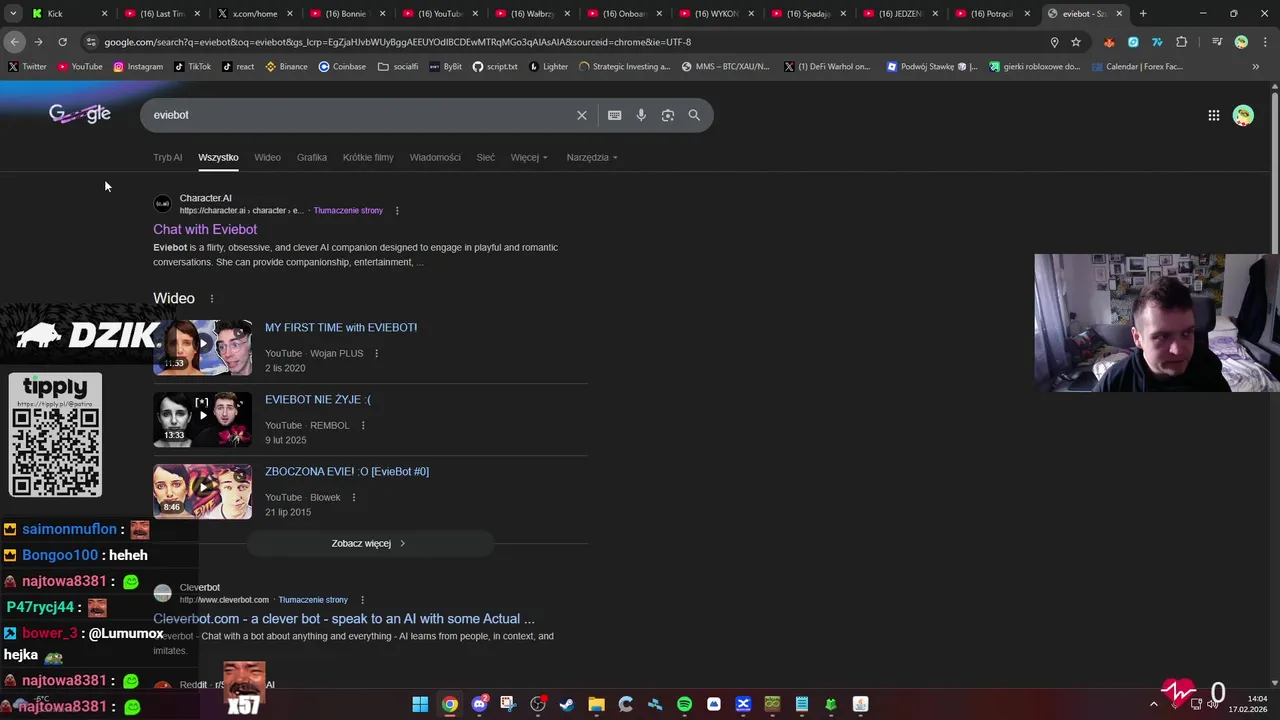Open the Cleverbot.com result link
This screenshot has width=1280, height=720.
[x=344, y=619]
